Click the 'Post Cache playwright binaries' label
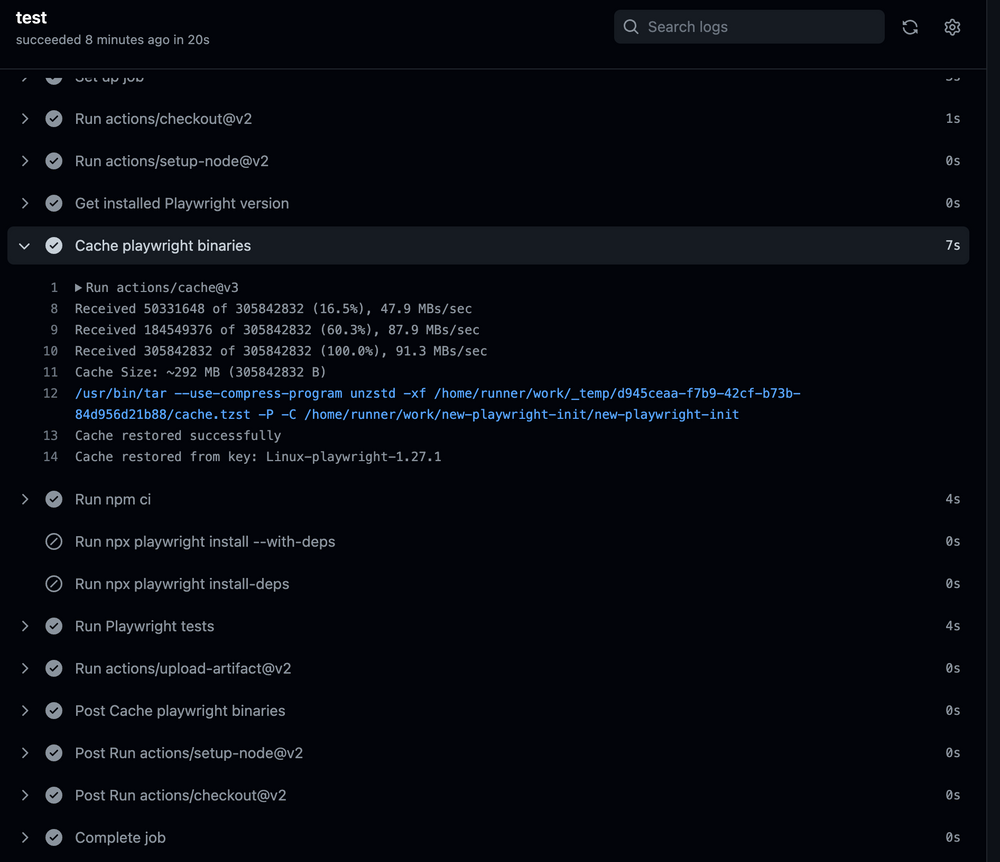1000x862 pixels. [x=180, y=710]
